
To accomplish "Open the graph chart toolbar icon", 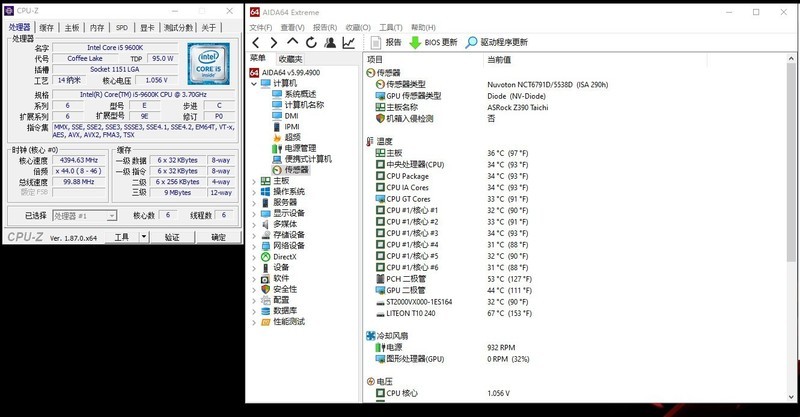I will click(348, 43).
